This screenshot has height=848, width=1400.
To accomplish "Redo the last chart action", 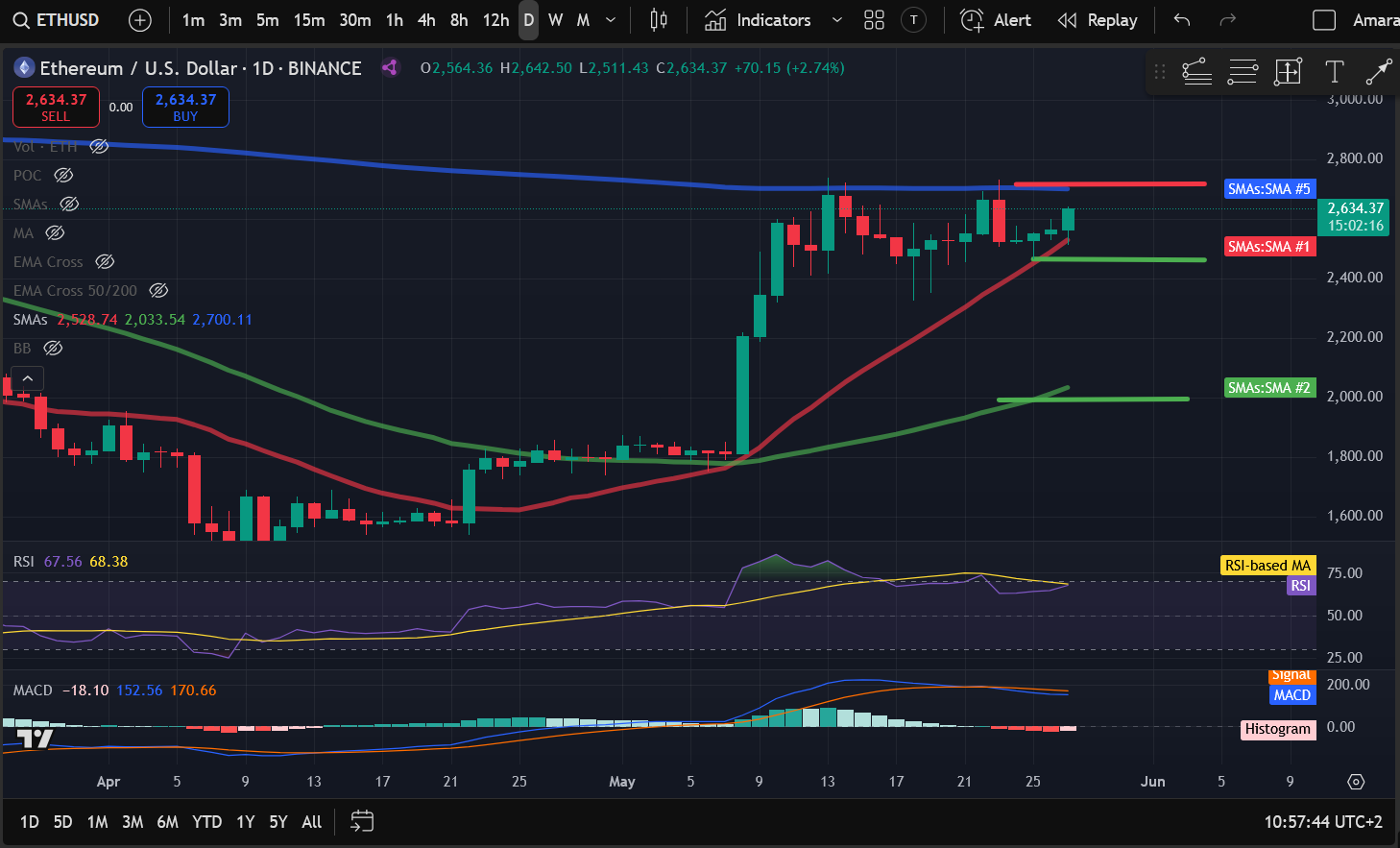I will (x=1227, y=20).
